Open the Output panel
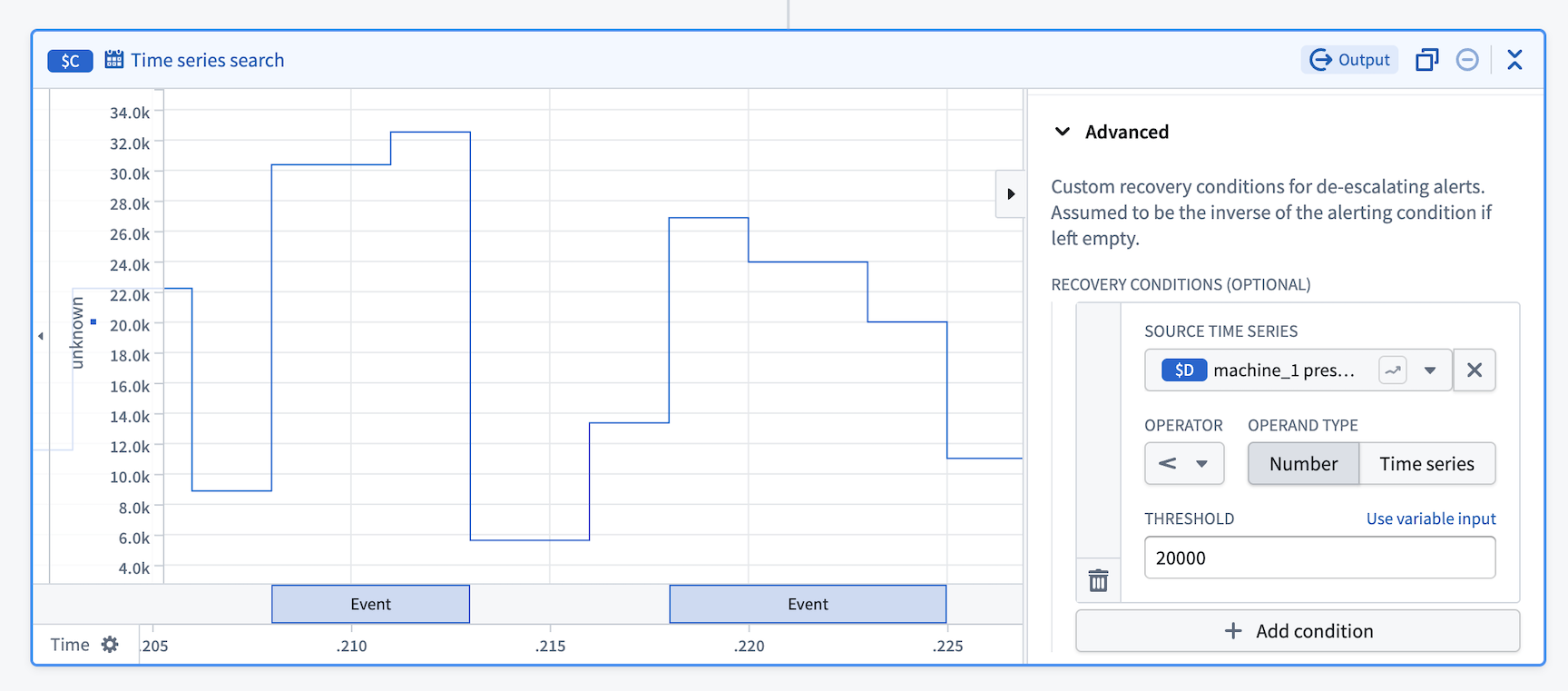The height and width of the screenshot is (691, 1568). point(1350,60)
